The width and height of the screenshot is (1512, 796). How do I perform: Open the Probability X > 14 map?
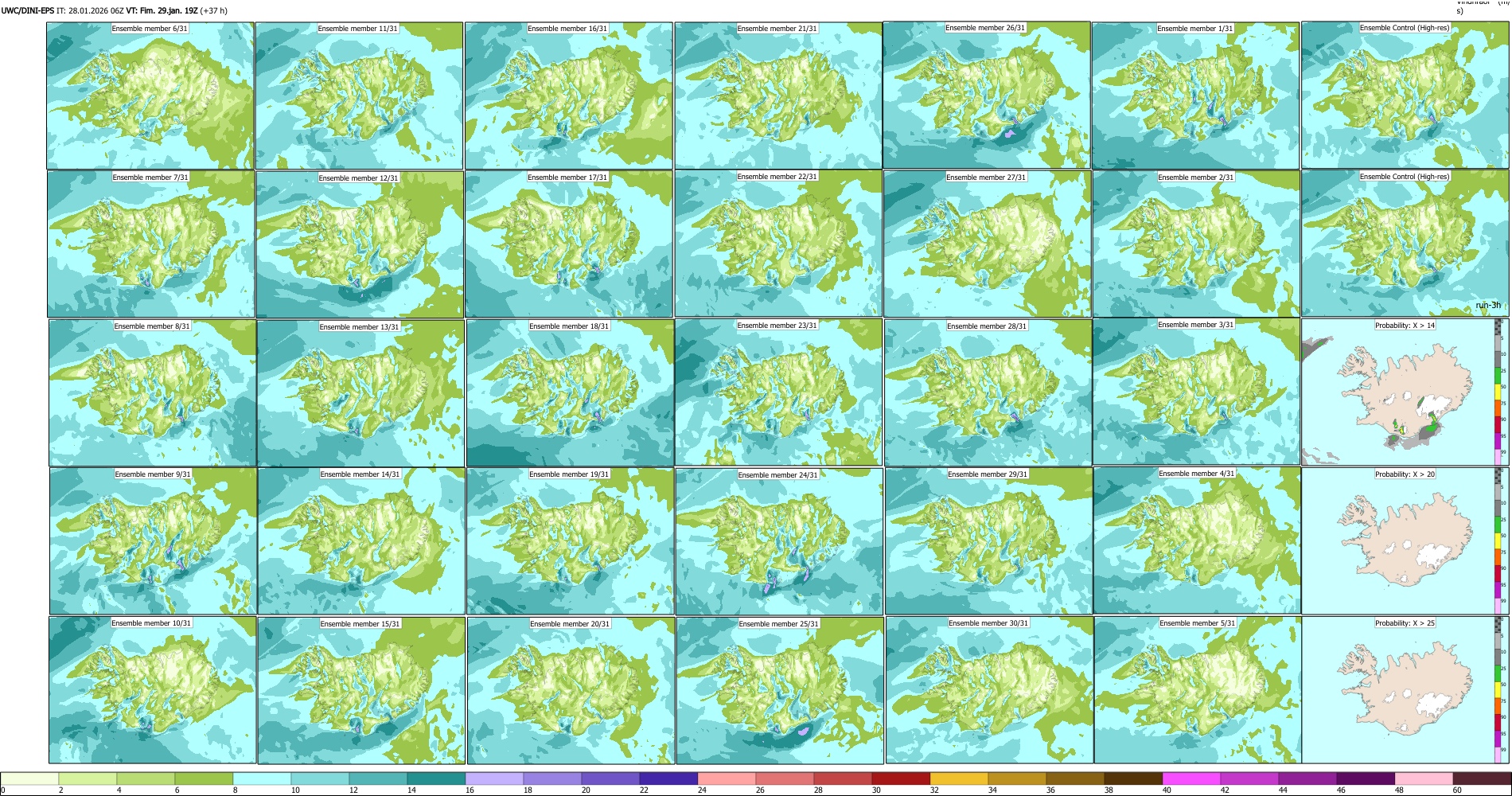pos(1405,392)
